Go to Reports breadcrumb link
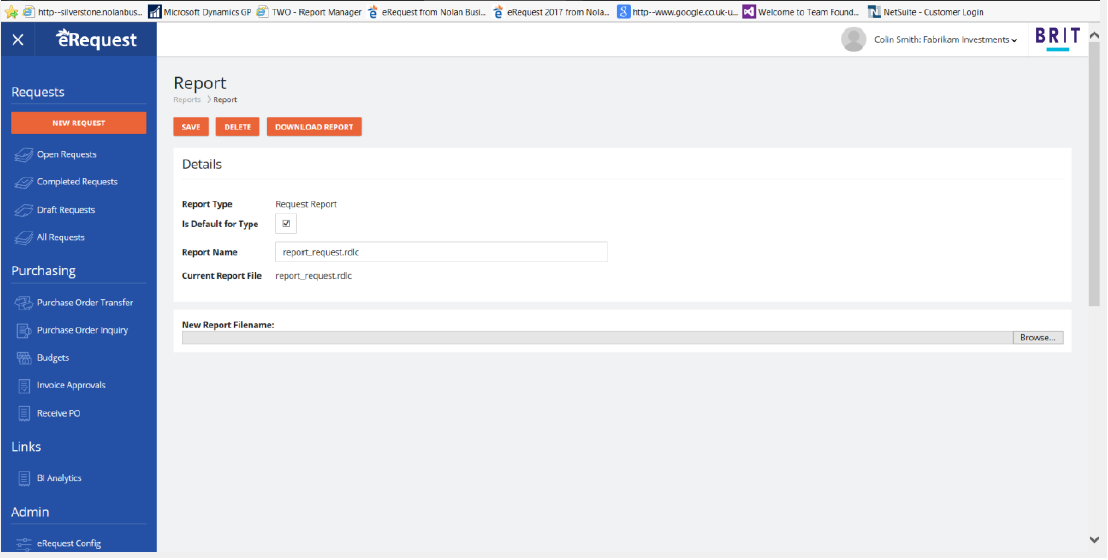 pyautogui.click(x=187, y=100)
